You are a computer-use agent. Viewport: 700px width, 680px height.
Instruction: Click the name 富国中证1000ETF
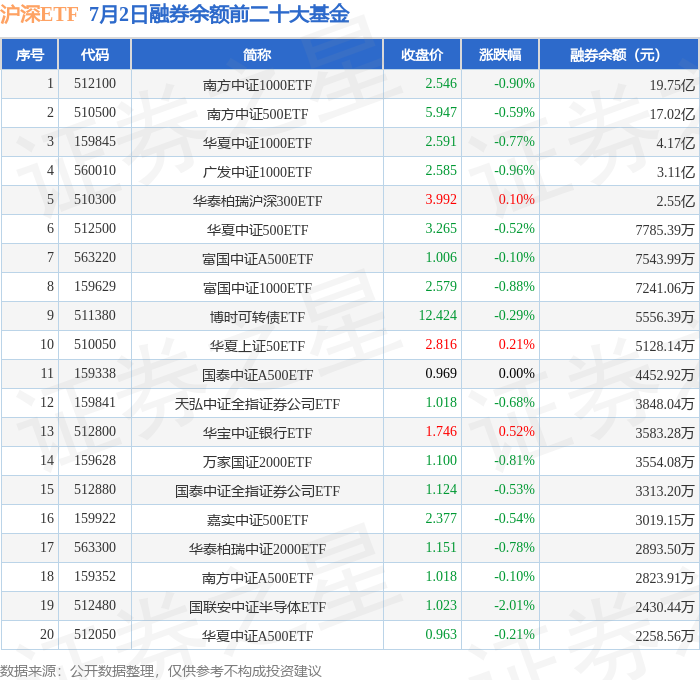[x=257, y=288]
